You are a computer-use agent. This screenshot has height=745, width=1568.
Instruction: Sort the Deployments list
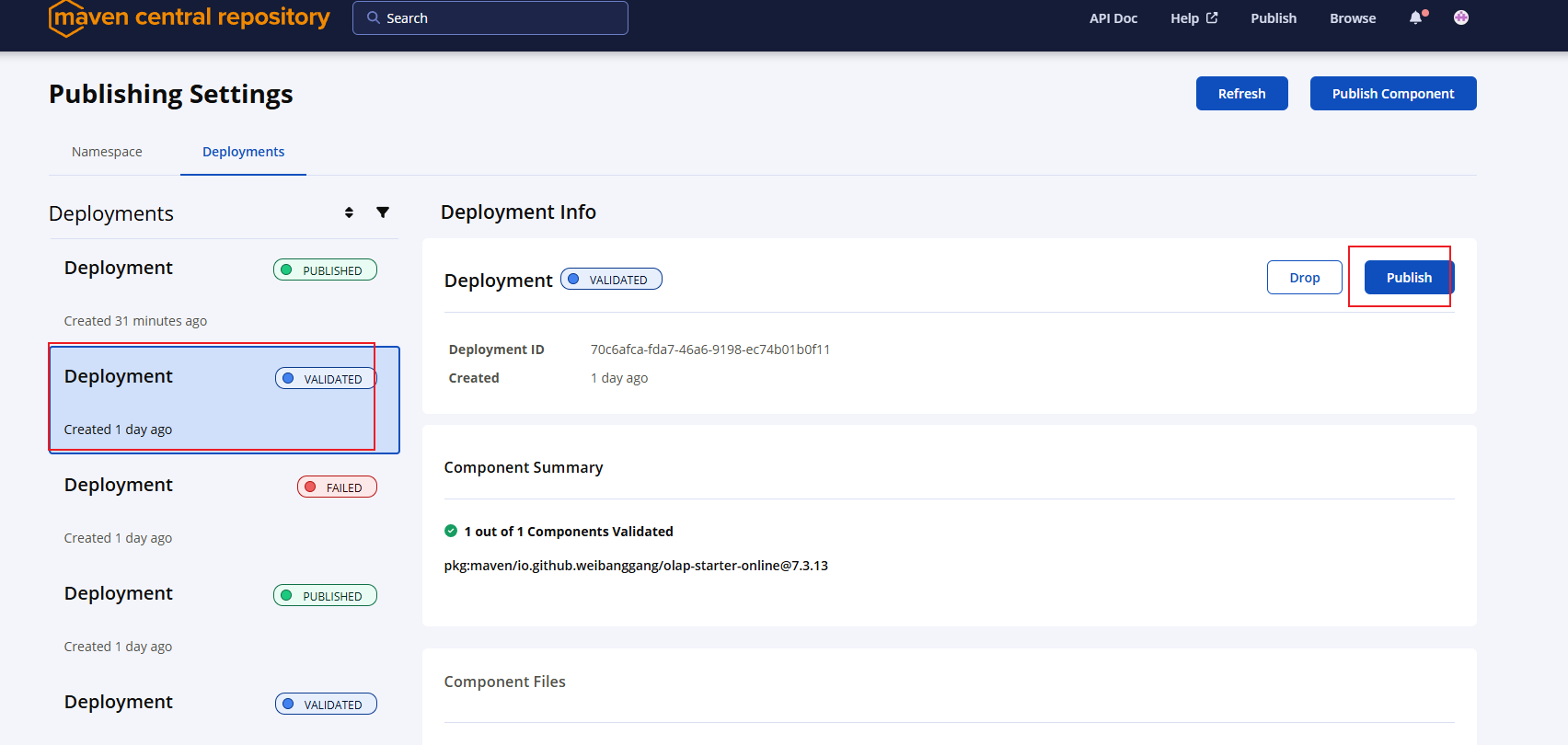[x=349, y=212]
